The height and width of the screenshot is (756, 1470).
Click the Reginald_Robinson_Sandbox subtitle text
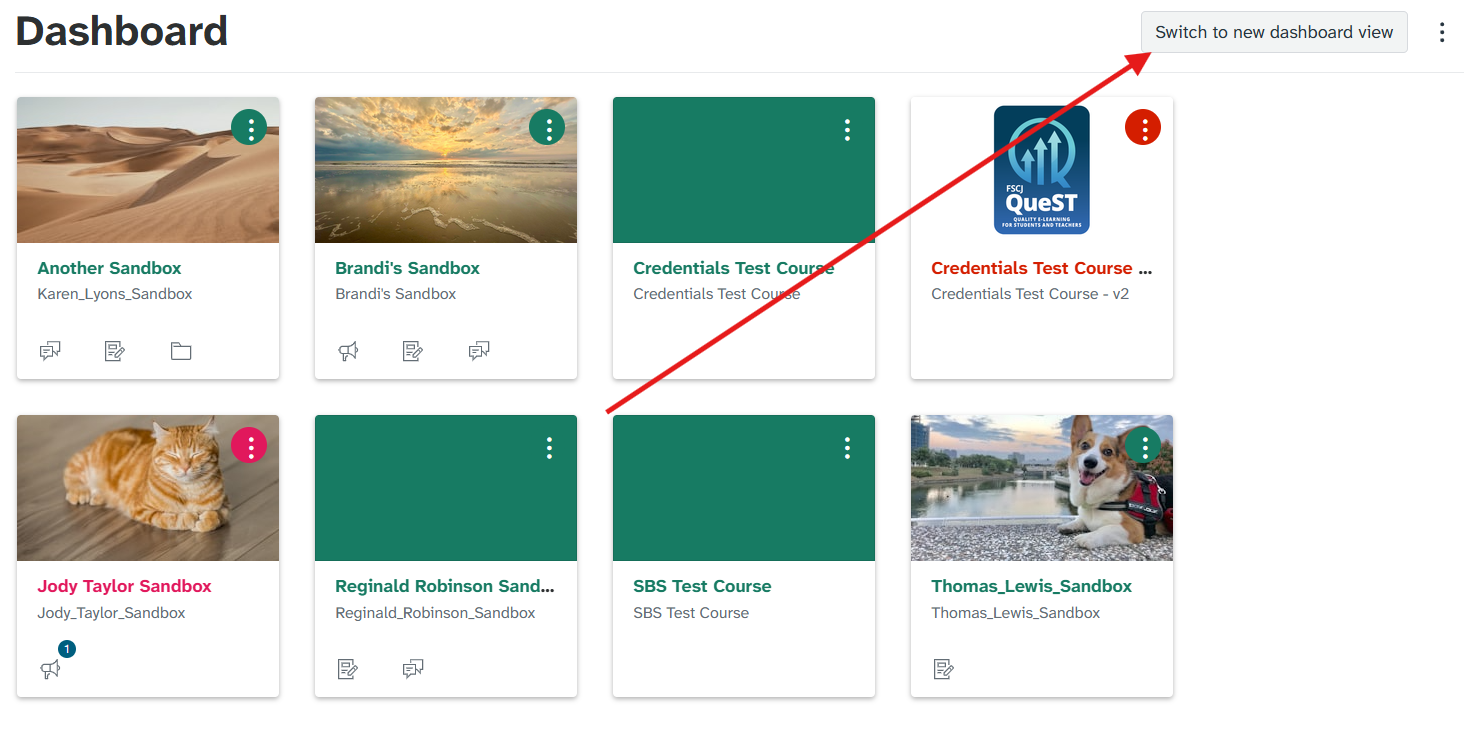click(x=435, y=613)
